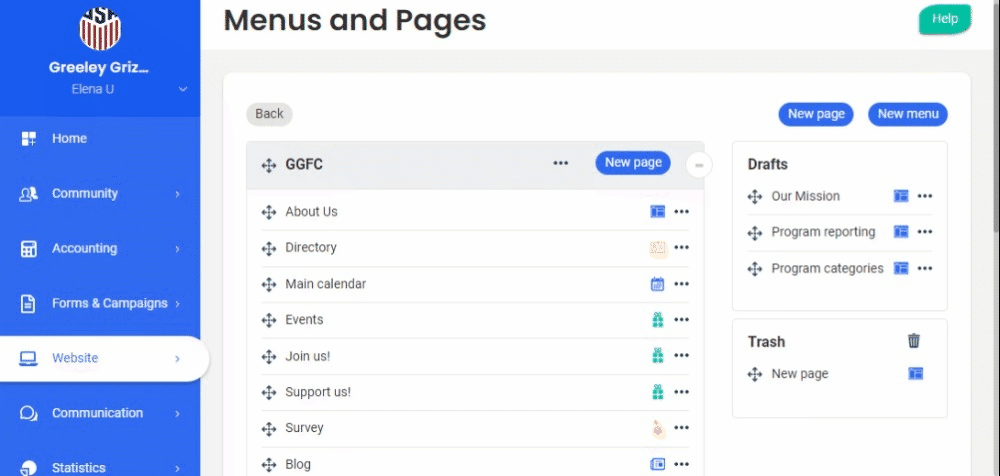
Task: Select the About Us page name
Action: pos(311,212)
